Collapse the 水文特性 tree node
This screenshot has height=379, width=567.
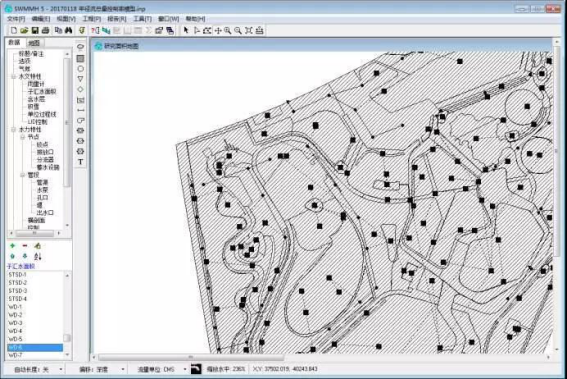pyautogui.click(x=14, y=76)
